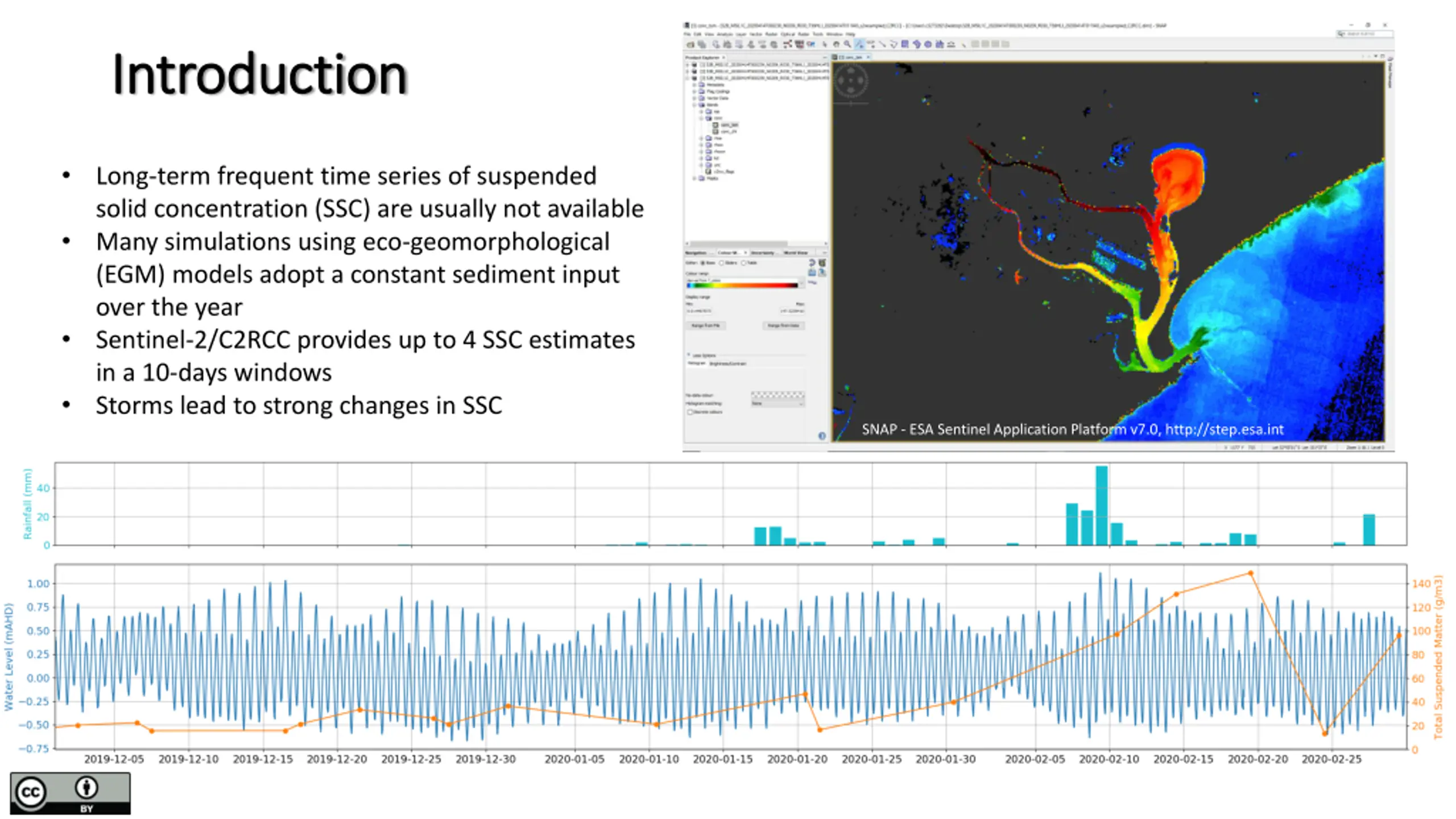Screen dimensions: 1456x819
Task: Select the arrow selection tool
Action: (x=825, y=44)
